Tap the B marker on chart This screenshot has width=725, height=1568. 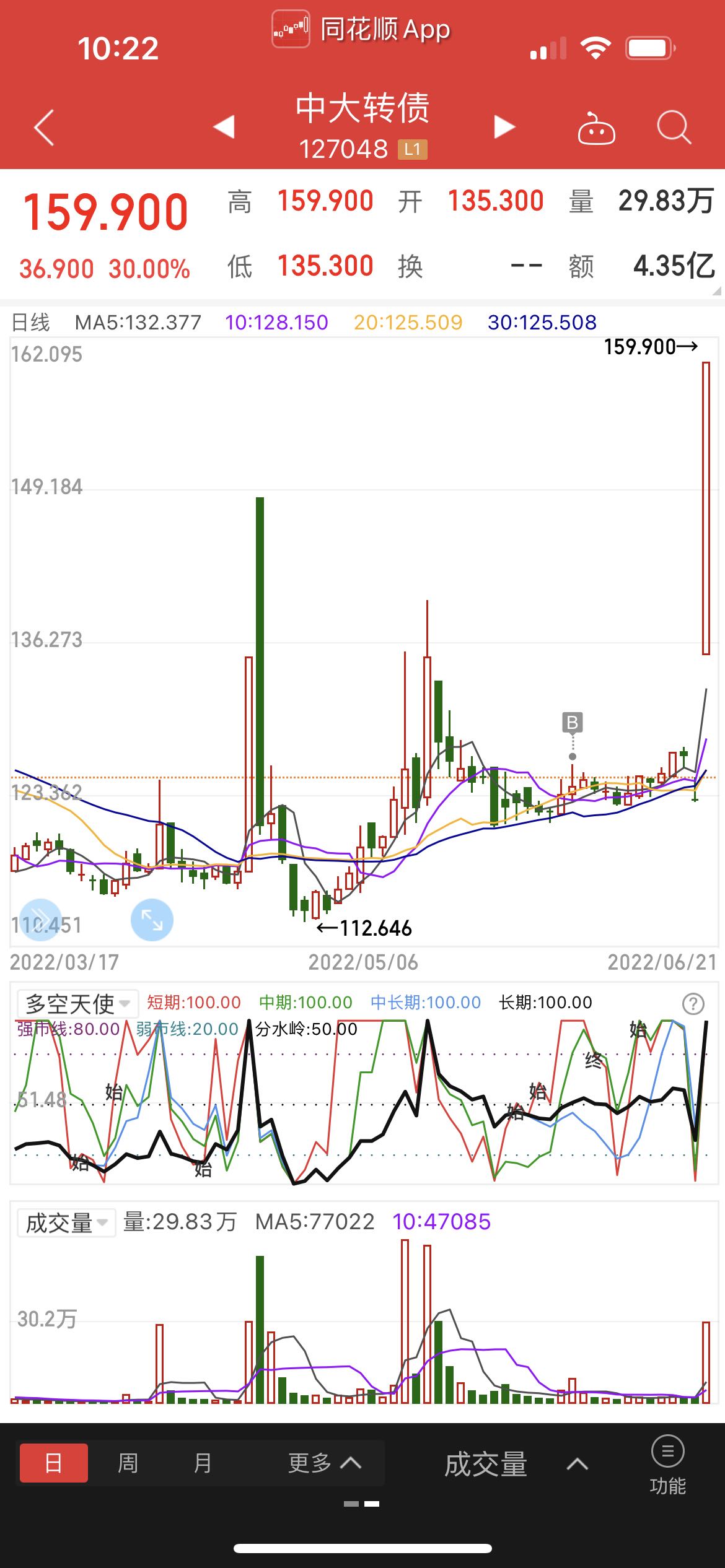[573, 722]
